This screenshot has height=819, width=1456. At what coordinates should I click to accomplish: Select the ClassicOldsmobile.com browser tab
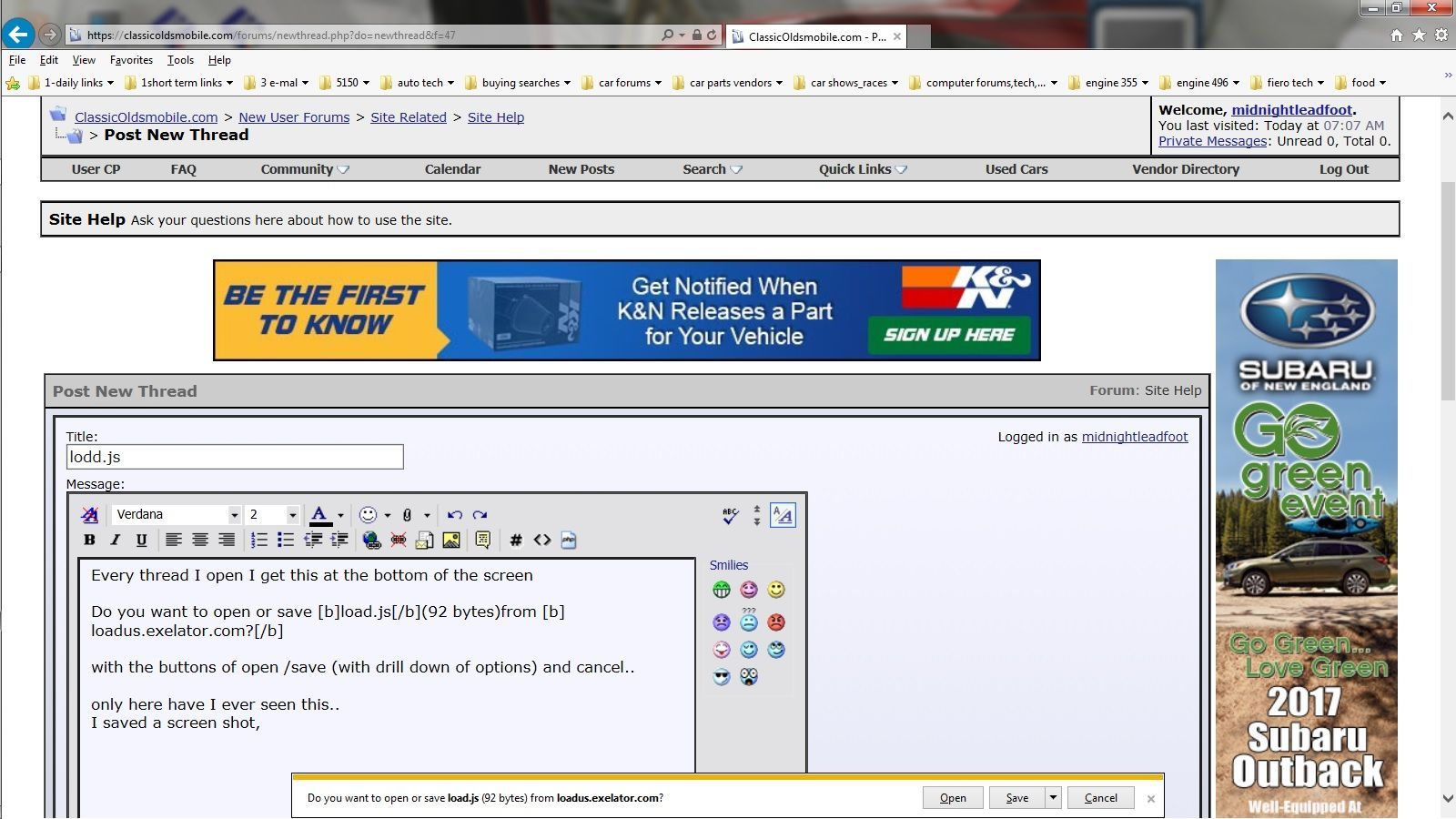pyautogui.click(x=816, y=36)
